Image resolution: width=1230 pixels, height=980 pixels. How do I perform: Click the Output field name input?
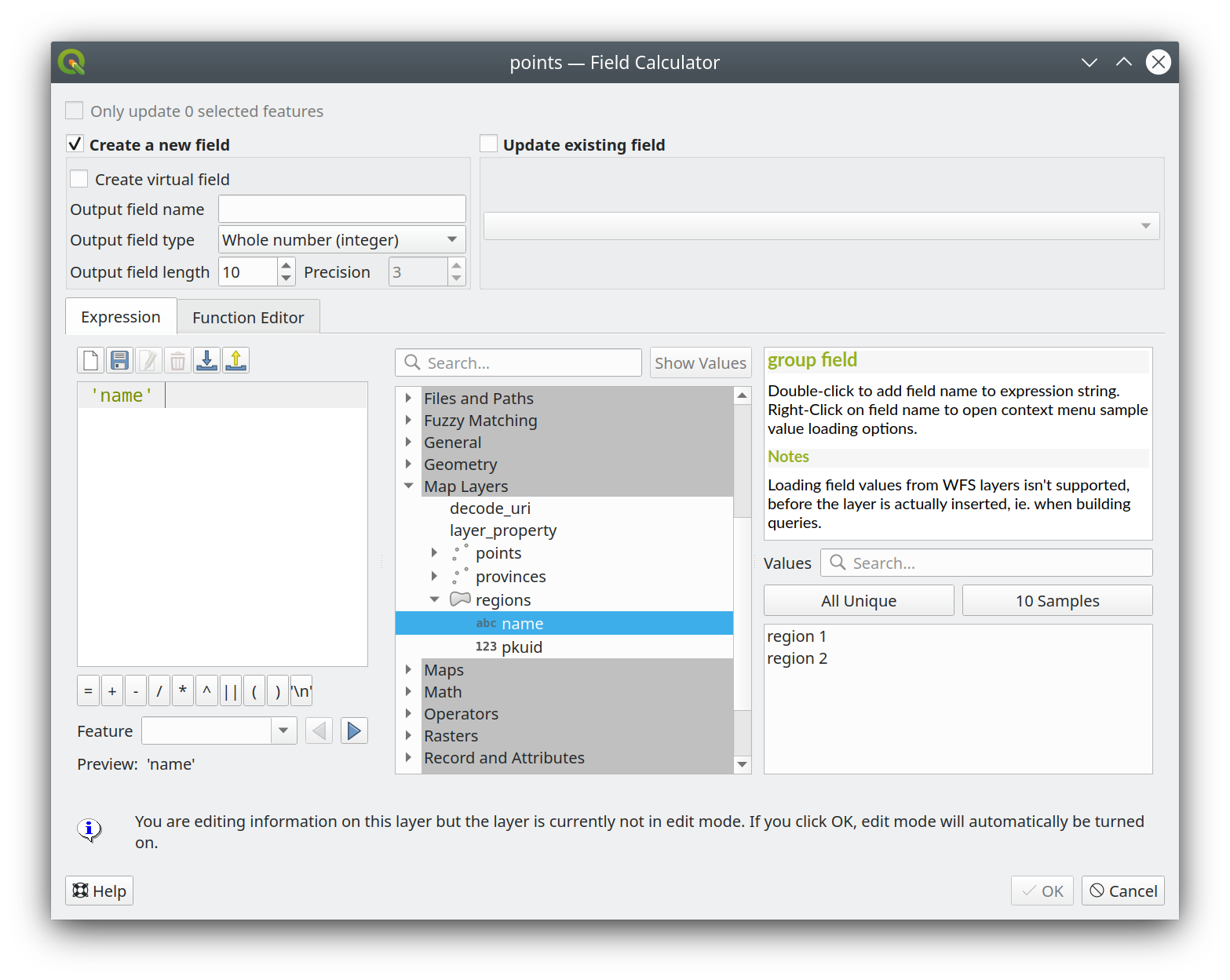341,209
